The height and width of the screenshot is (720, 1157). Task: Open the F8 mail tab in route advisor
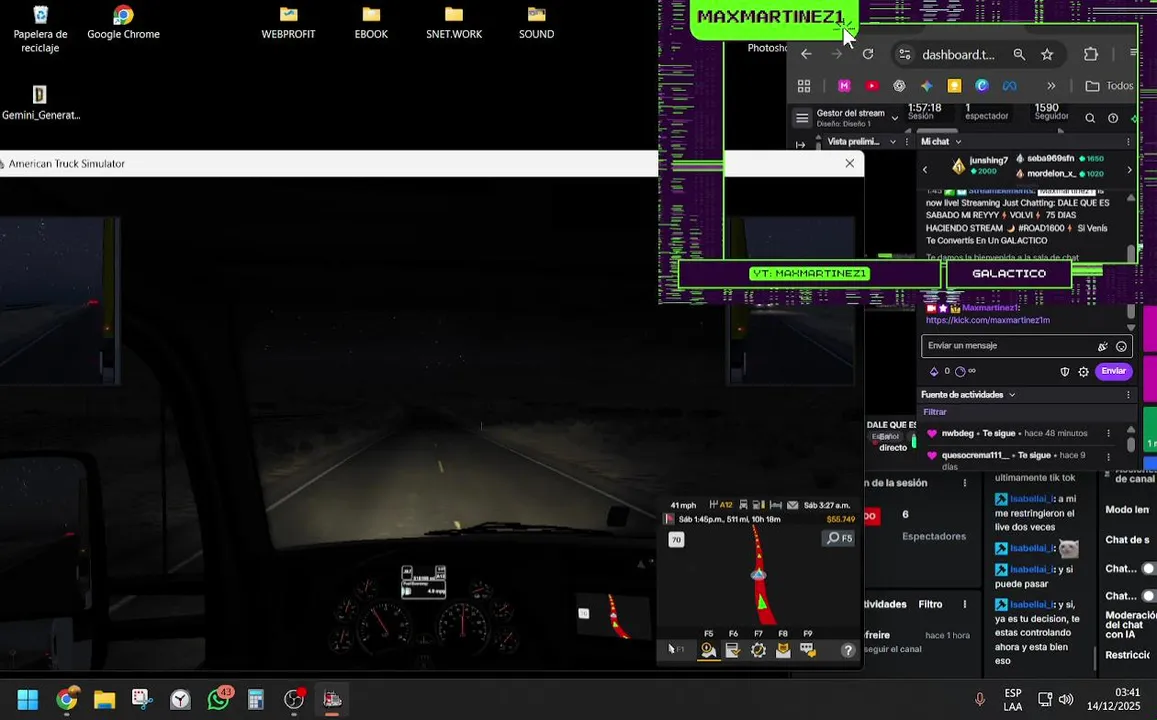click(783, 650)
